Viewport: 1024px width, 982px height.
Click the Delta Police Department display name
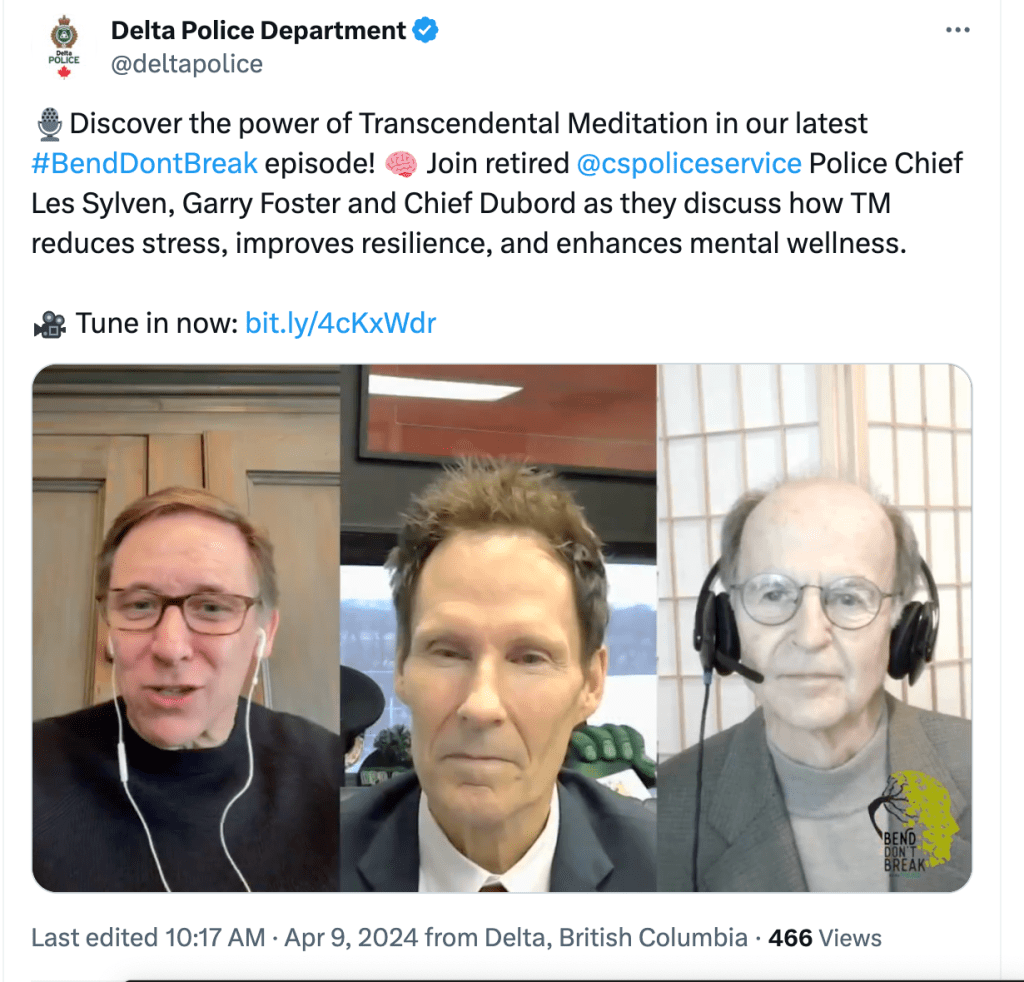point(259,31)
